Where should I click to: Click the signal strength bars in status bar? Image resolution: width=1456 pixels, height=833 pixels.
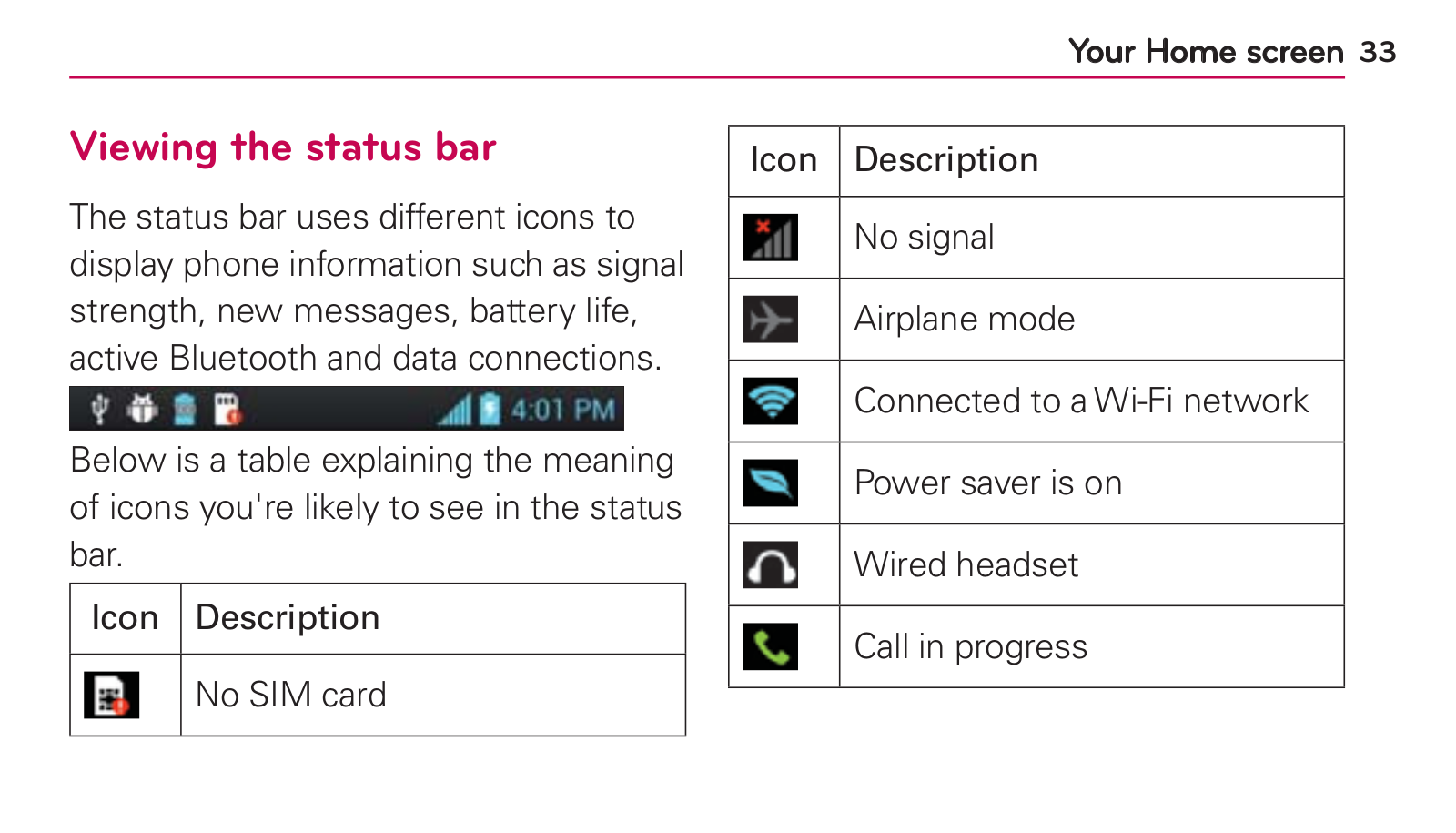(455, 410)
